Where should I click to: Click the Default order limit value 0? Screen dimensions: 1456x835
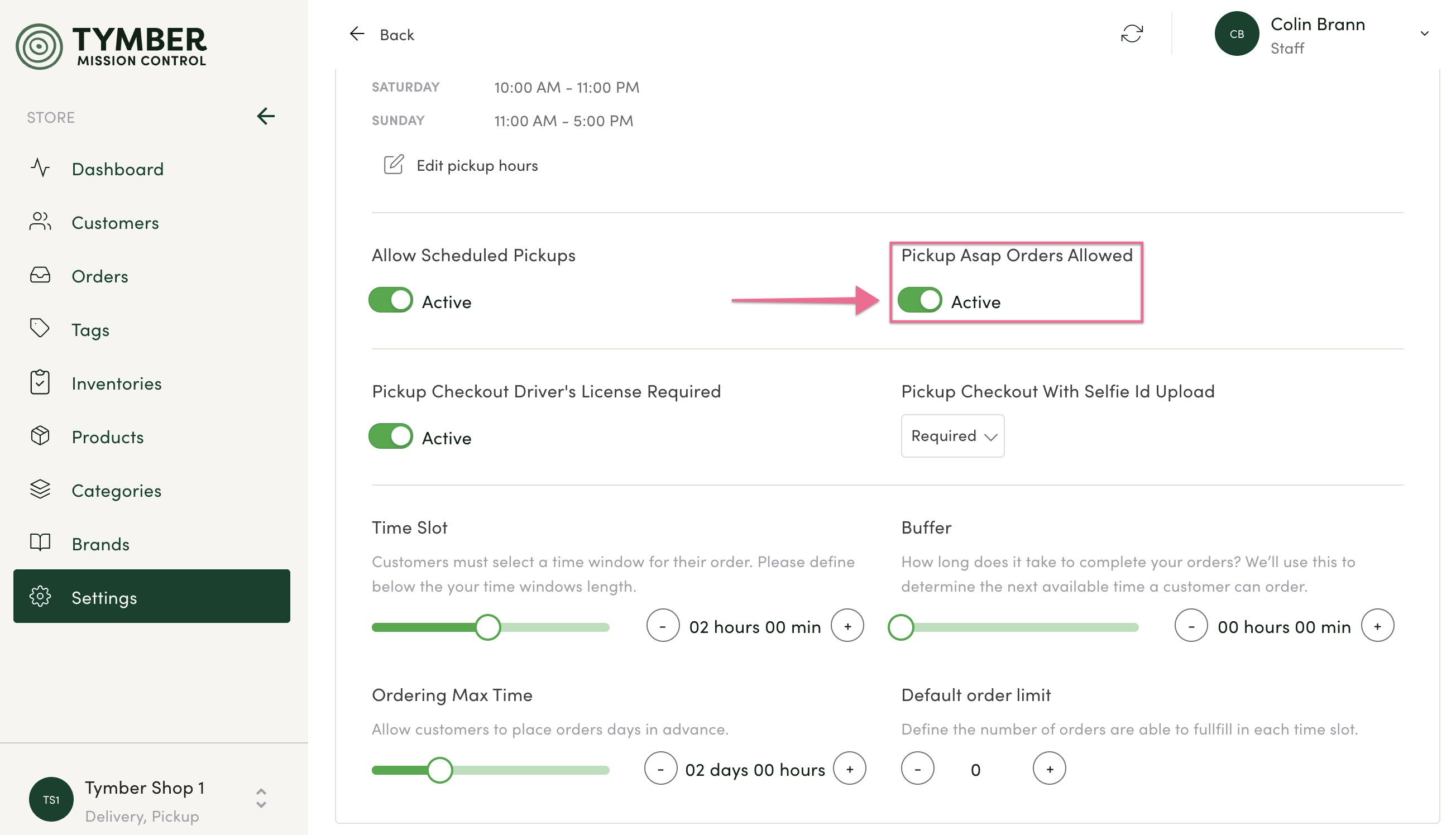click(976, 771)
